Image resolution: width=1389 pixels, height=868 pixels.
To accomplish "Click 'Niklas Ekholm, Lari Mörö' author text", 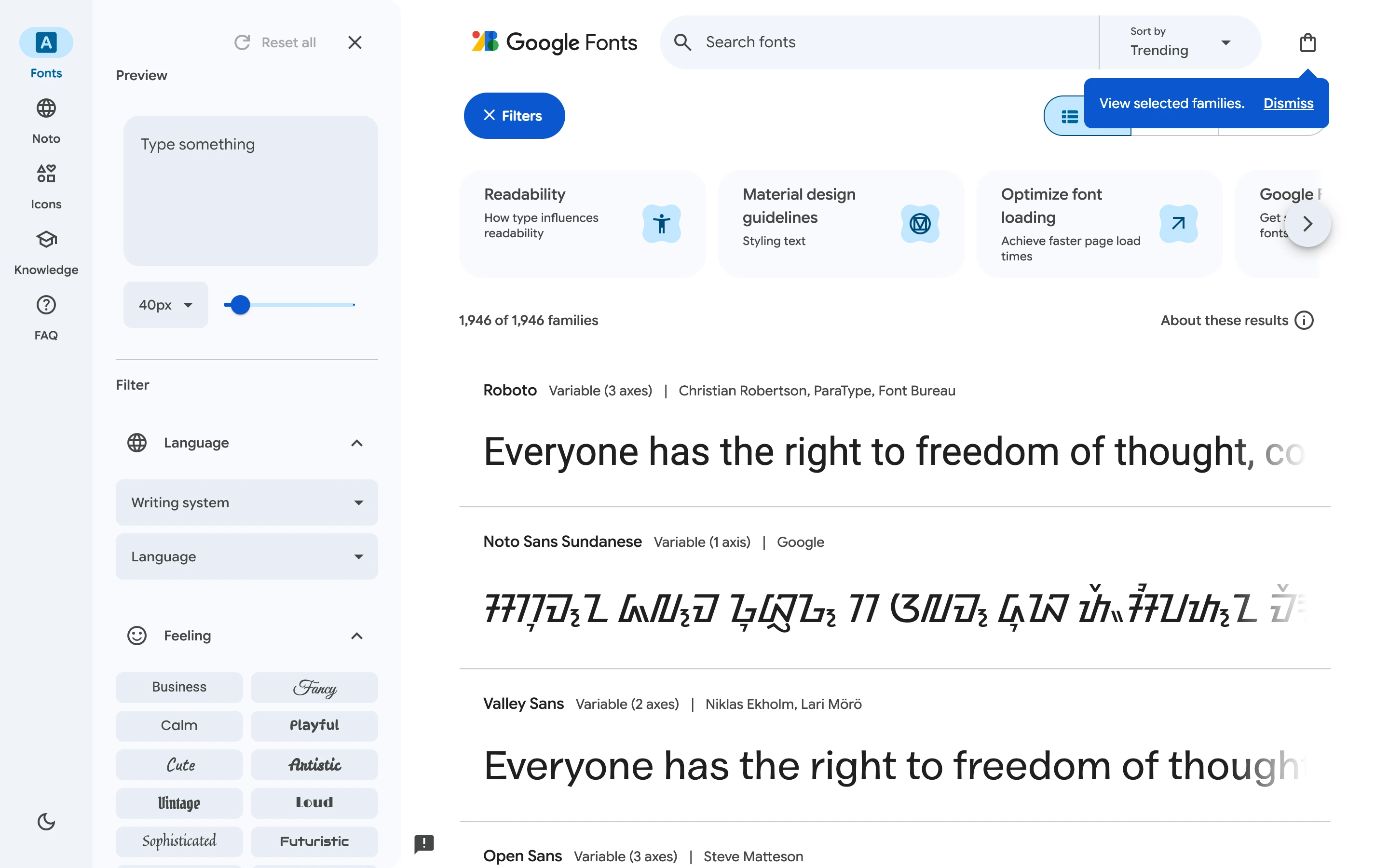I will pos(783,705).
